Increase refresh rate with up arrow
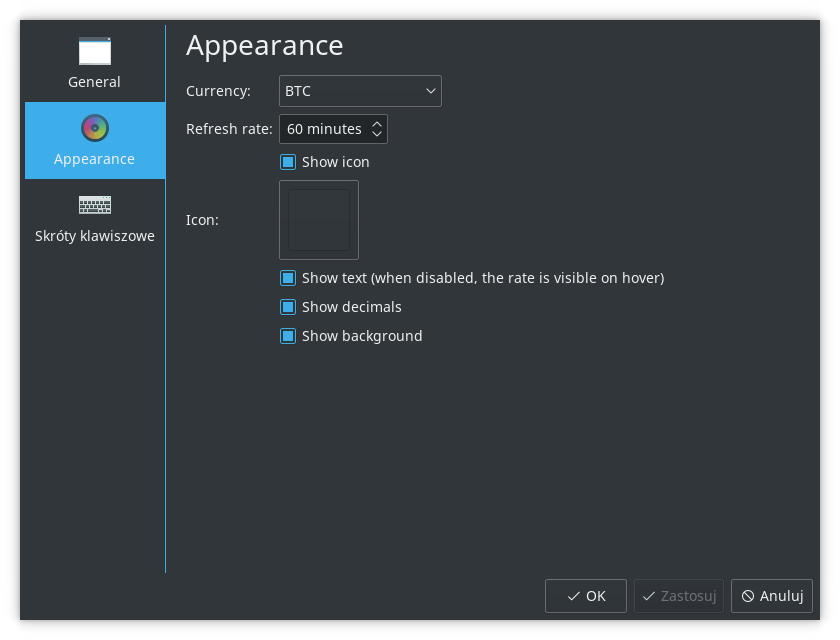Image resolution: width=840 pixels, height=640 pixels. pyautogui.click(x=377, y=124)
